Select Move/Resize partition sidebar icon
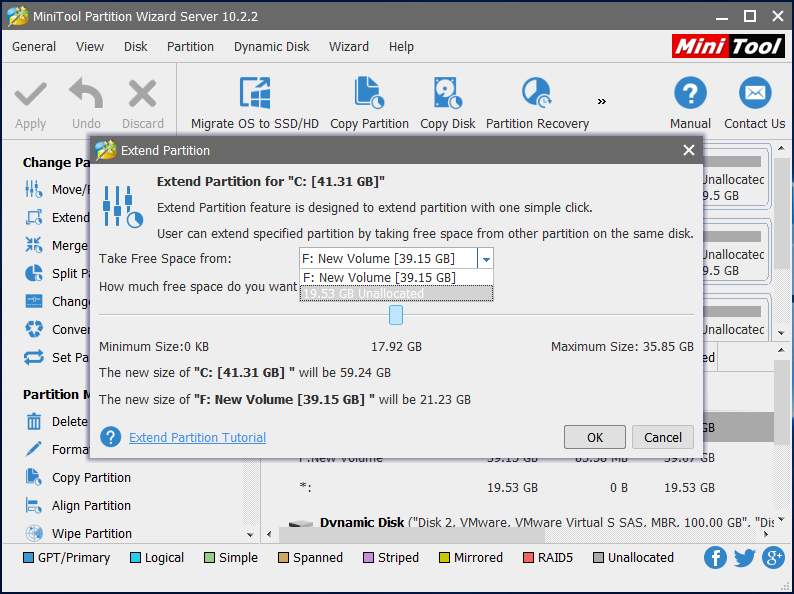This screenshot has width=794, height=594. click(x=34, y=189)
